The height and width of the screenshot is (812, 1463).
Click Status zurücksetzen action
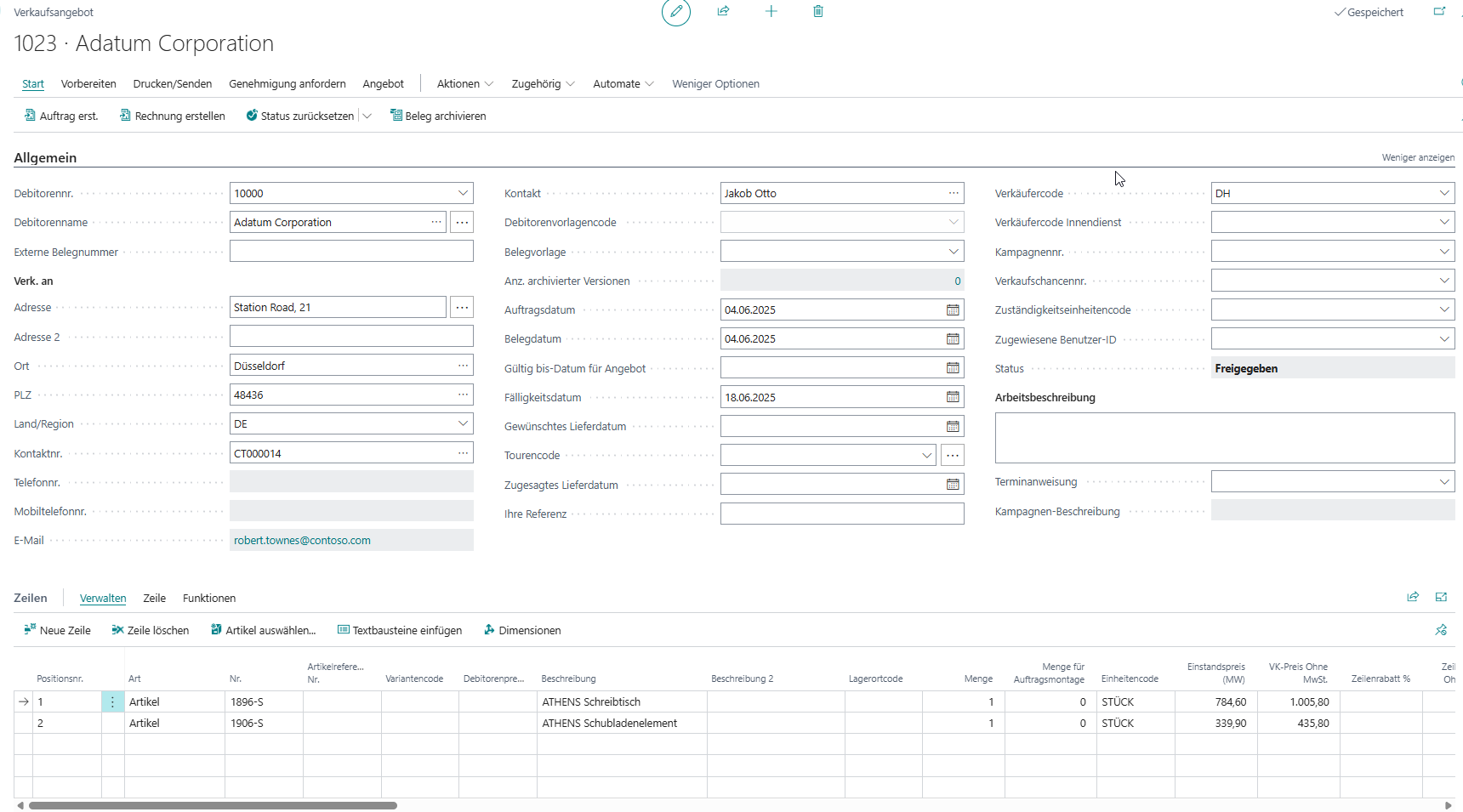(x=300, y=116)
